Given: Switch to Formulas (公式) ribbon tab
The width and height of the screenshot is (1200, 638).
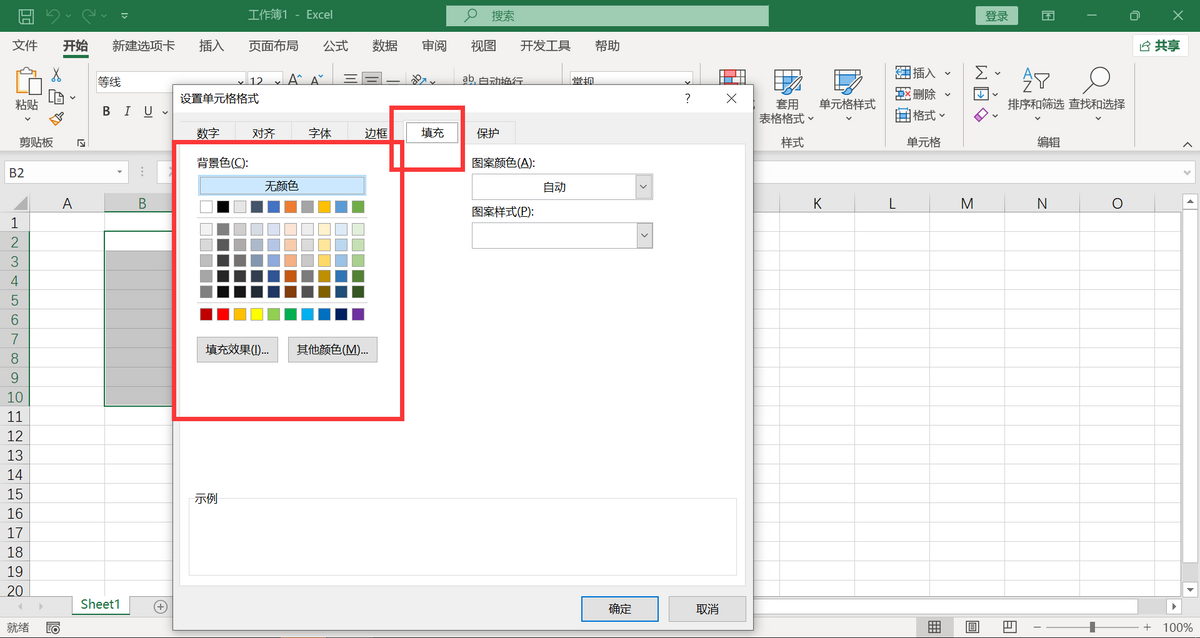Looking at the screenshot, I should [x=335, y=46].
